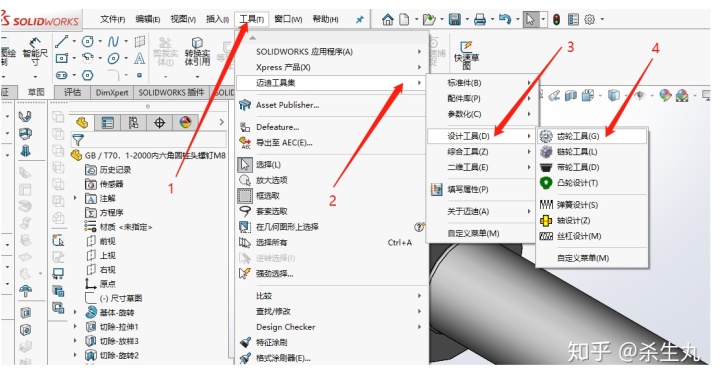The image size is (720, 383).
Task: Open the 帮助(H) menu
Action: click(x=325, y=19)
